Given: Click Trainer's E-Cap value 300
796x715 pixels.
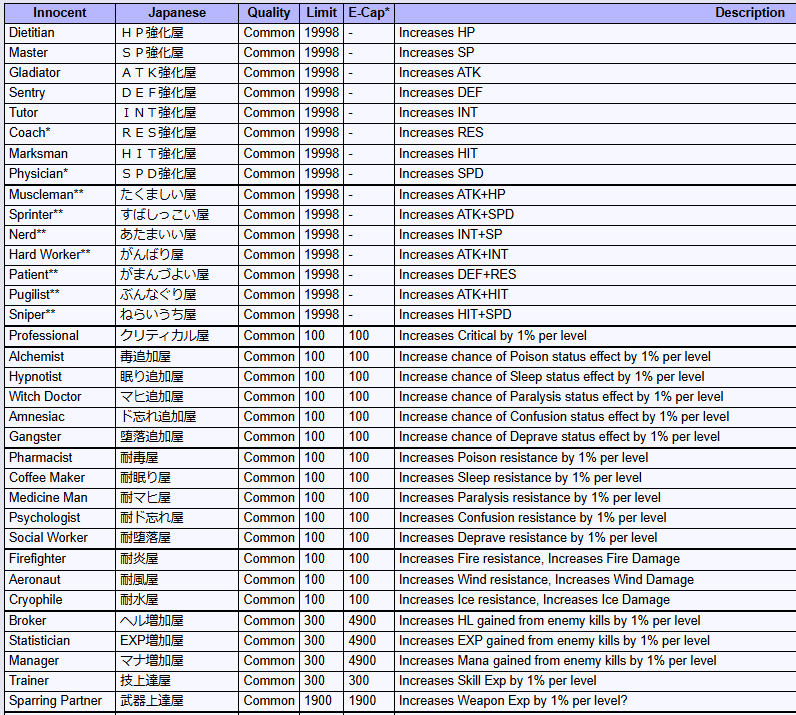Looking at the screenshot, I should (x=358, y=681).
